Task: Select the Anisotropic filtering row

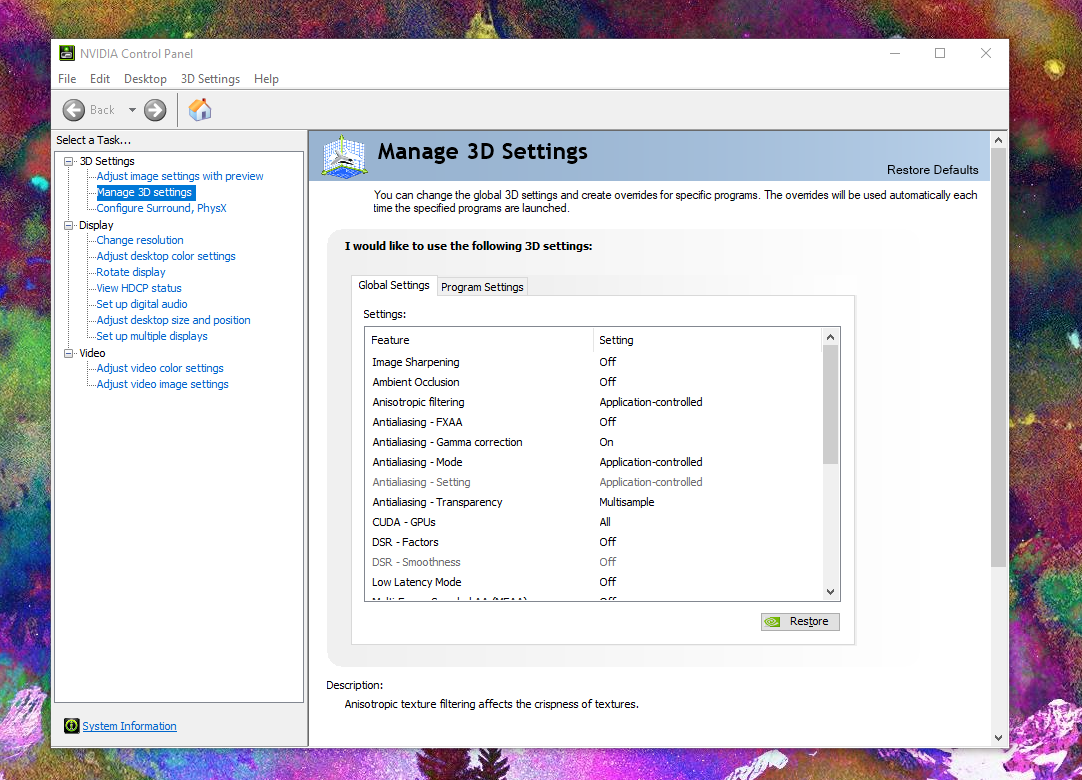Action: coord(594,402)
